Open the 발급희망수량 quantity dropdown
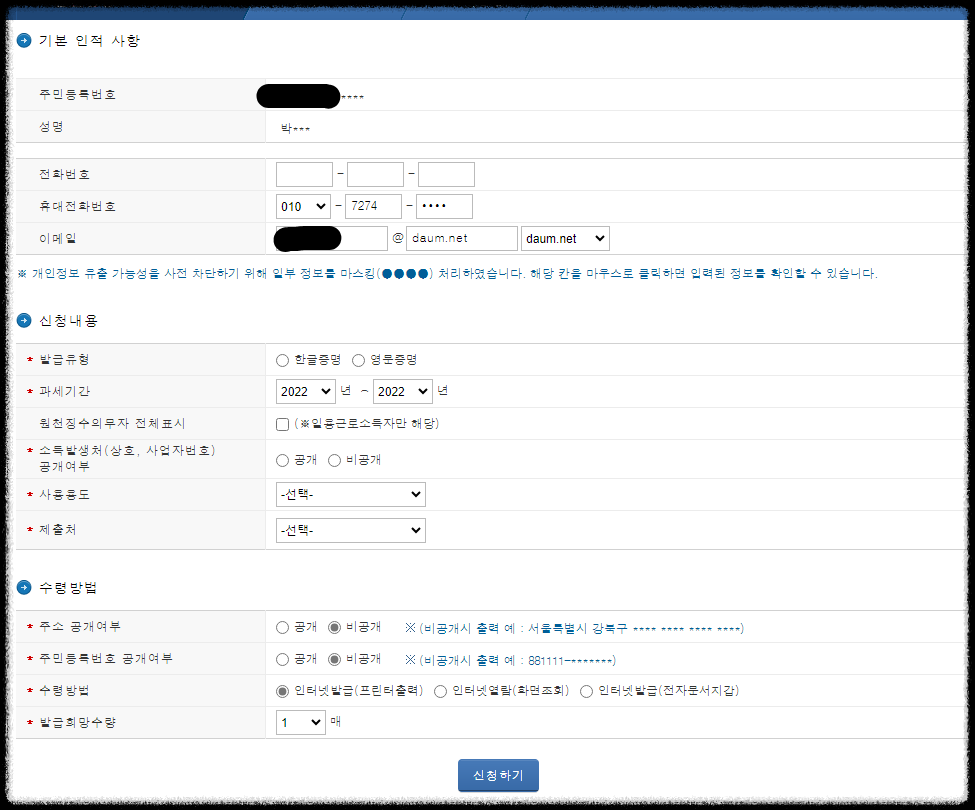Viewport: 975px width, 810px height. [x=300, y=722]
